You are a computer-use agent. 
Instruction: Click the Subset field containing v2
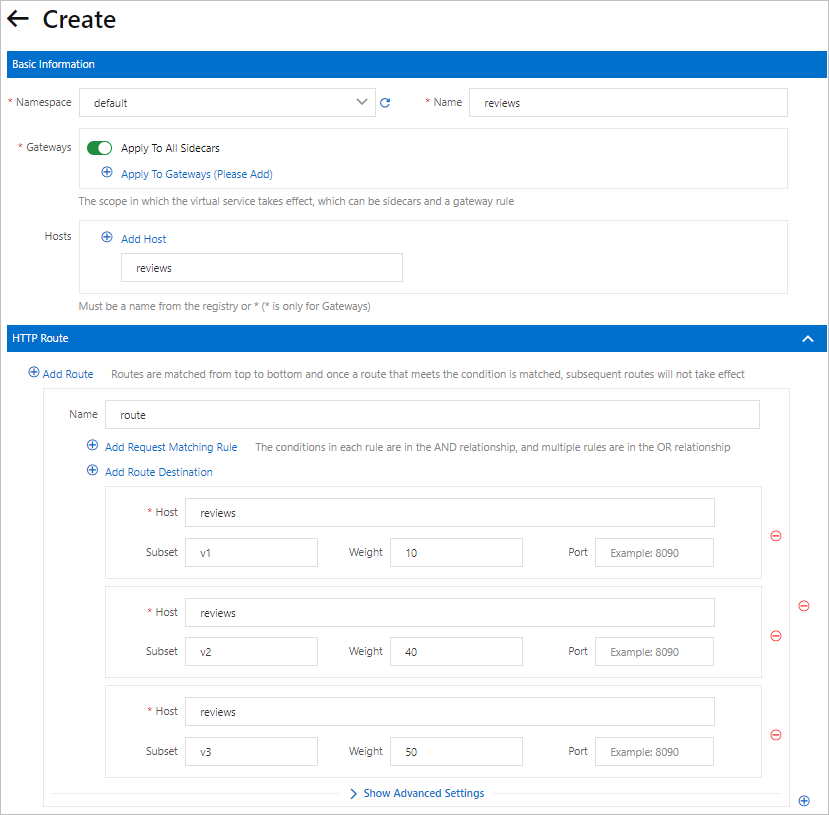tap(251, 652)
